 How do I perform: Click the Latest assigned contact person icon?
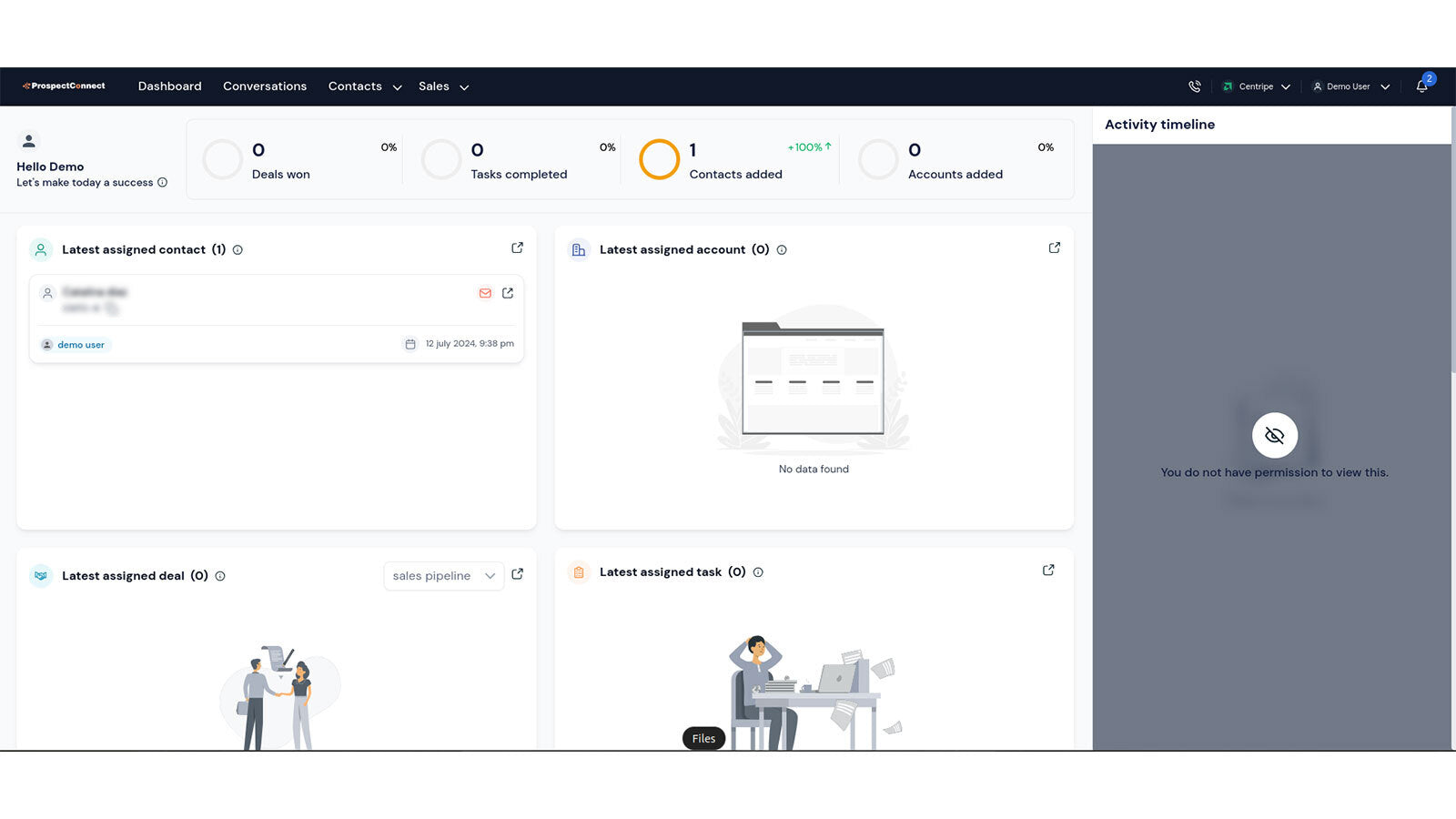point(41,249)
